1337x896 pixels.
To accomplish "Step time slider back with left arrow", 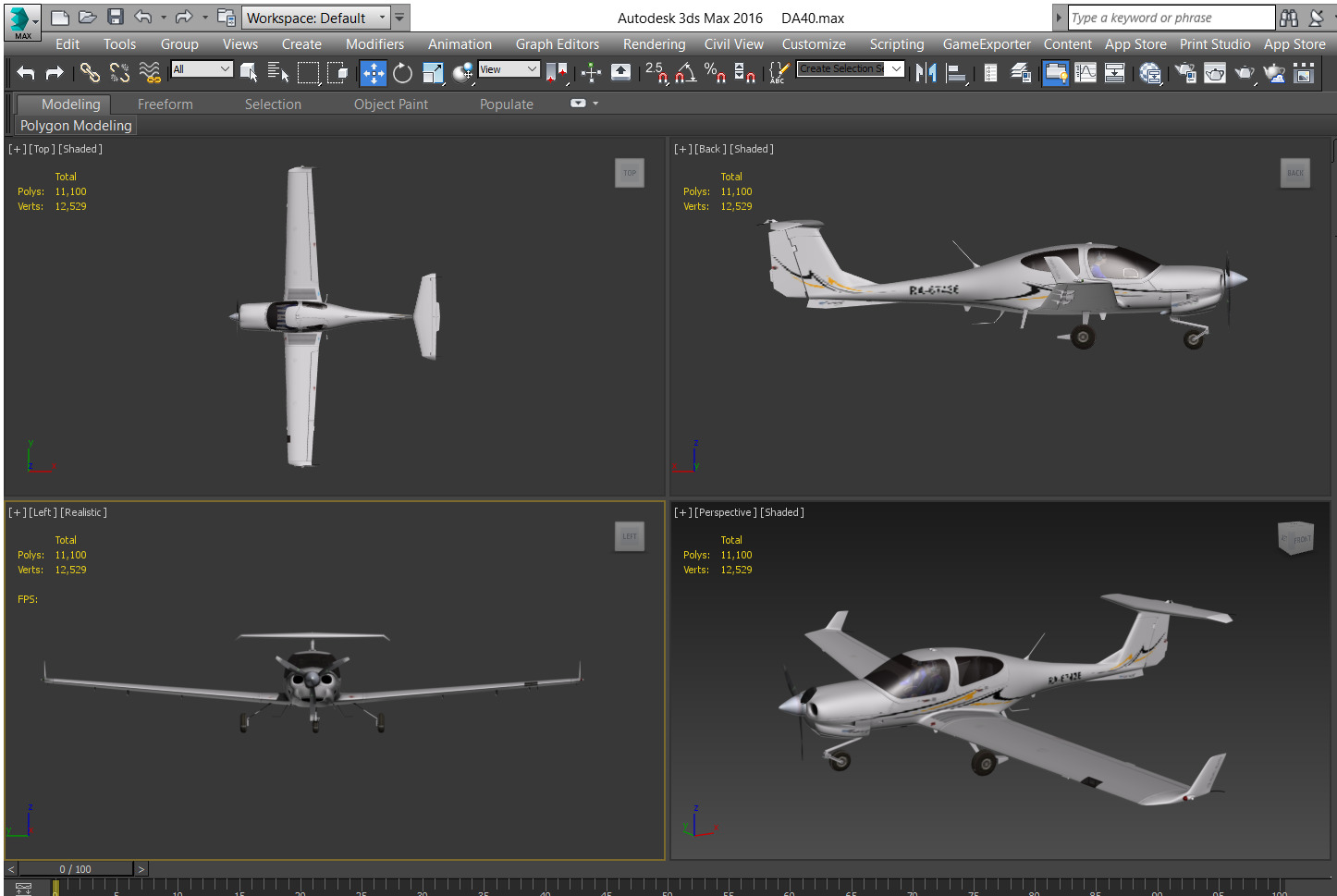I will click(x=11, y=869).
